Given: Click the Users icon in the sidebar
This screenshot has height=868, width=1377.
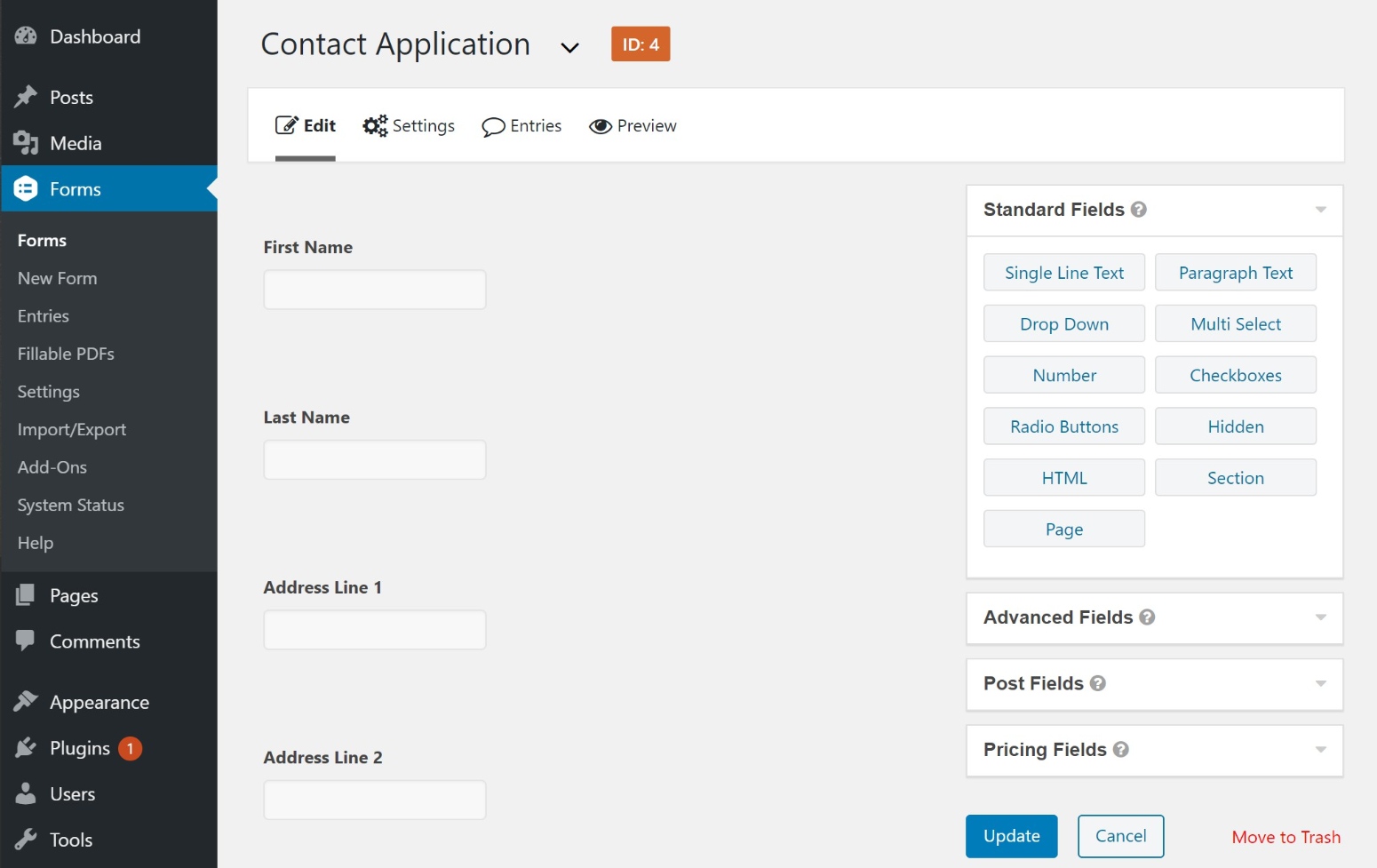Looking at the screenshot, I should pyautogui.click(x=25, y=793).
